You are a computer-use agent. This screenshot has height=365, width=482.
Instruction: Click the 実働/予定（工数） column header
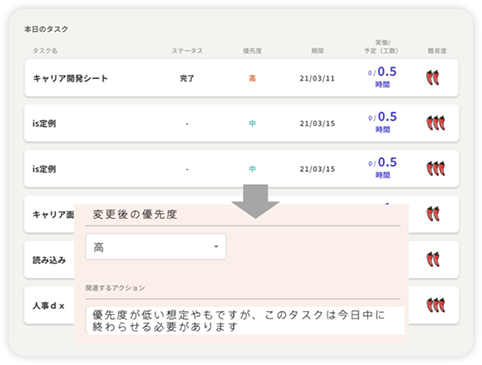381,47
